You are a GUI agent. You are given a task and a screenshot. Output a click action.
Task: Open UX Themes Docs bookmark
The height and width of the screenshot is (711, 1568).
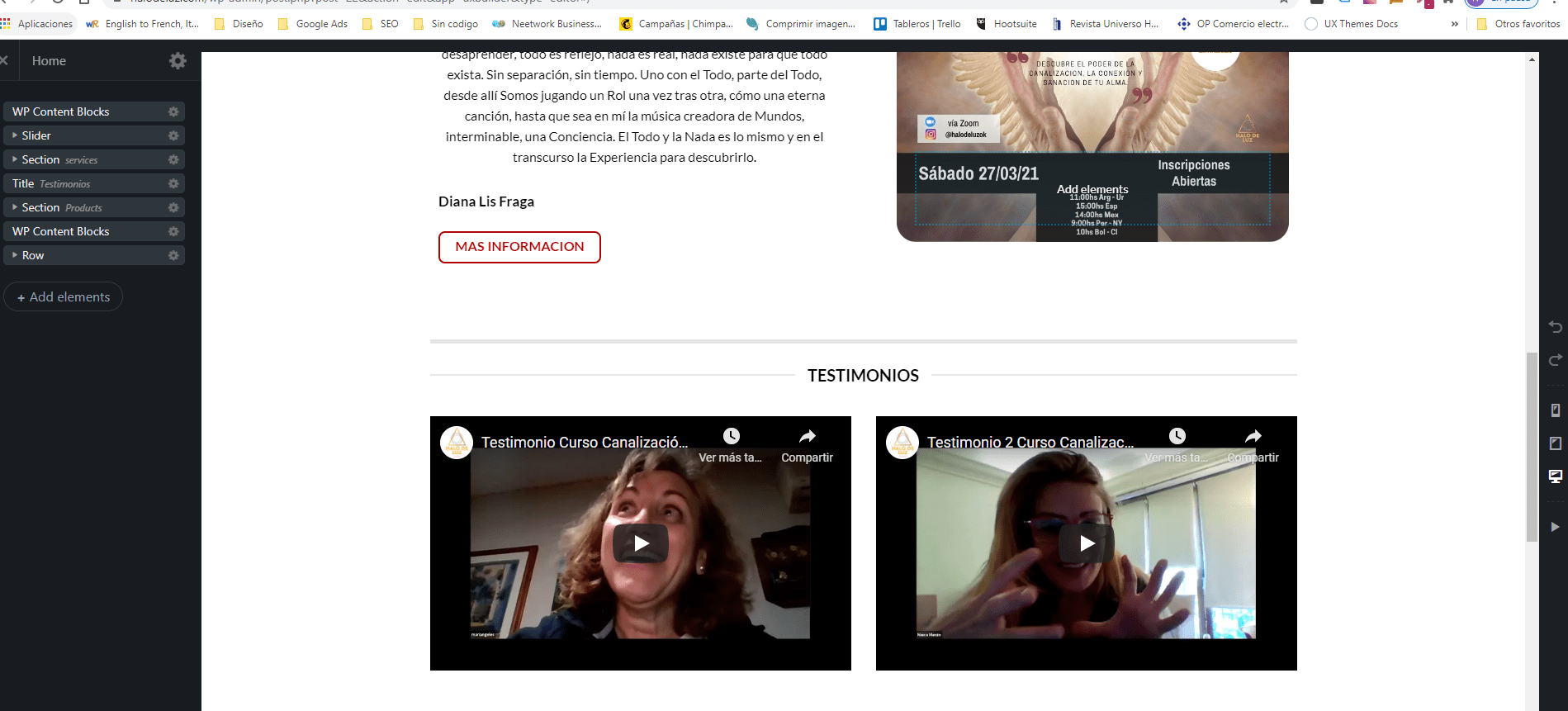click(x=1352, y=24)
